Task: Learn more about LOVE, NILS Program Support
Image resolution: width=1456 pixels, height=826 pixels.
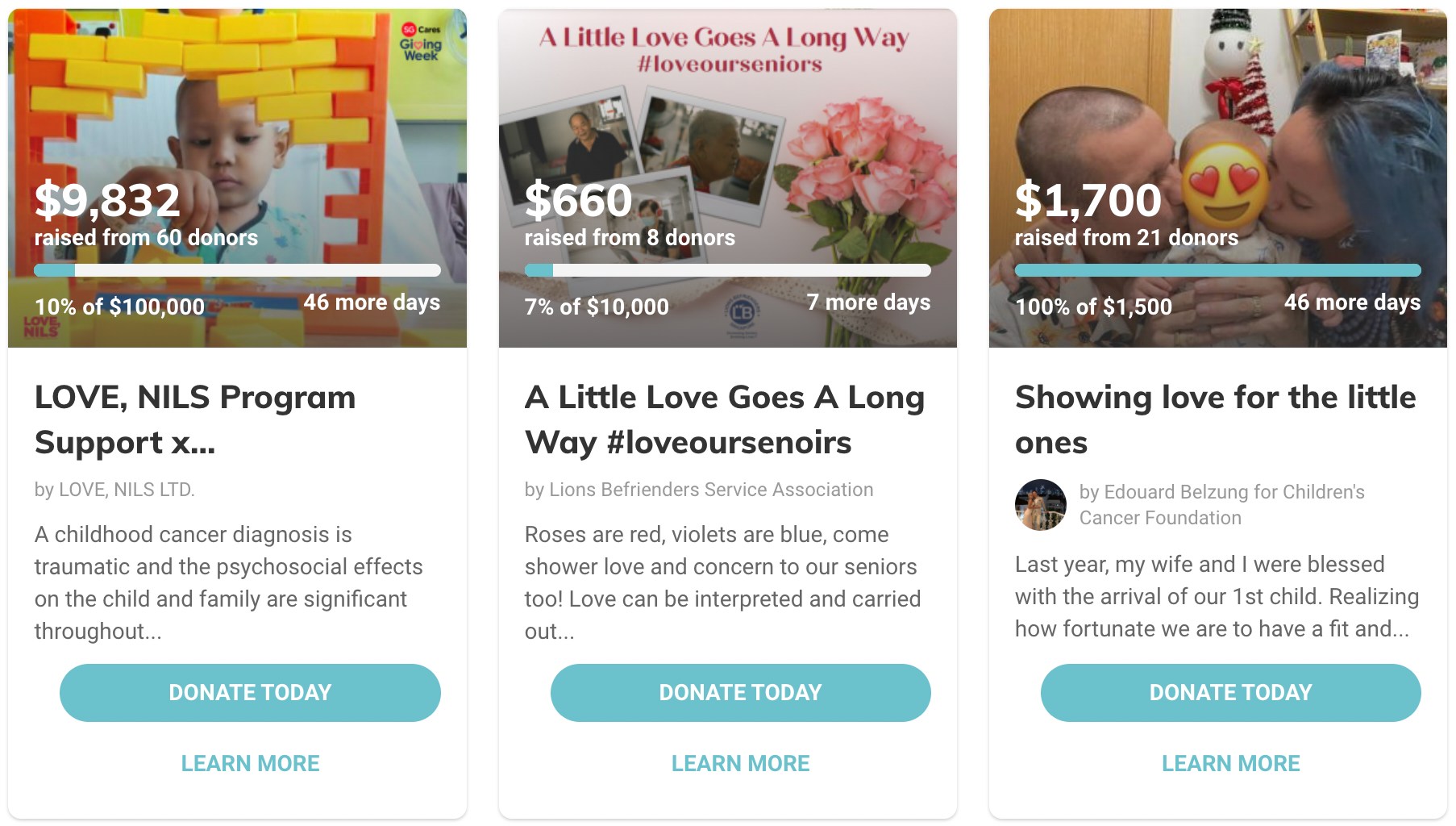Action: (250, 763)
